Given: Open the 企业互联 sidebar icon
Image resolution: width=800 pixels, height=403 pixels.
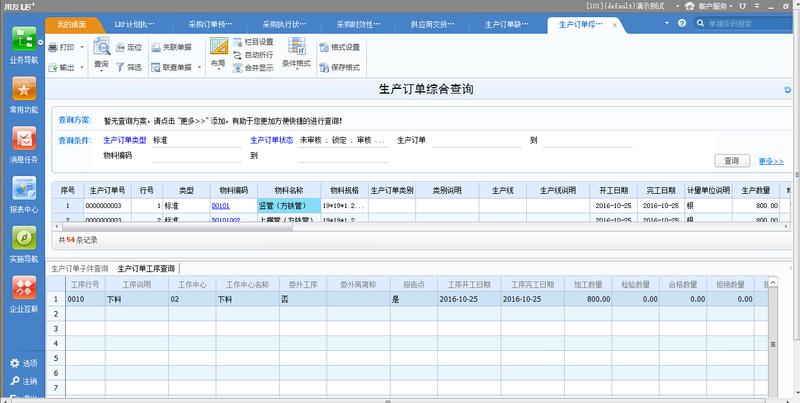Looking at the screenshot, I should click(x=24, y=288).
